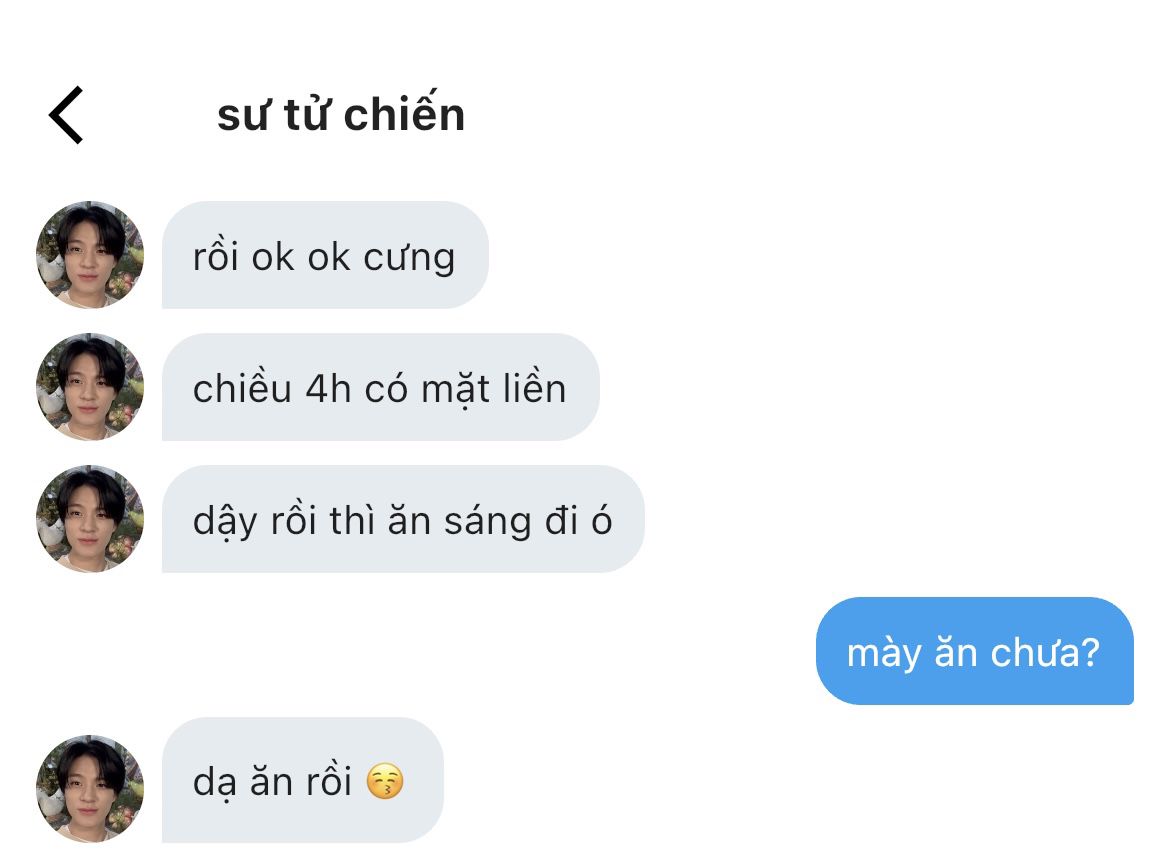The width and height of the screenshot is (1169, 855).
Task: Go back using the left arrow icon
Action: coord(66,115)
